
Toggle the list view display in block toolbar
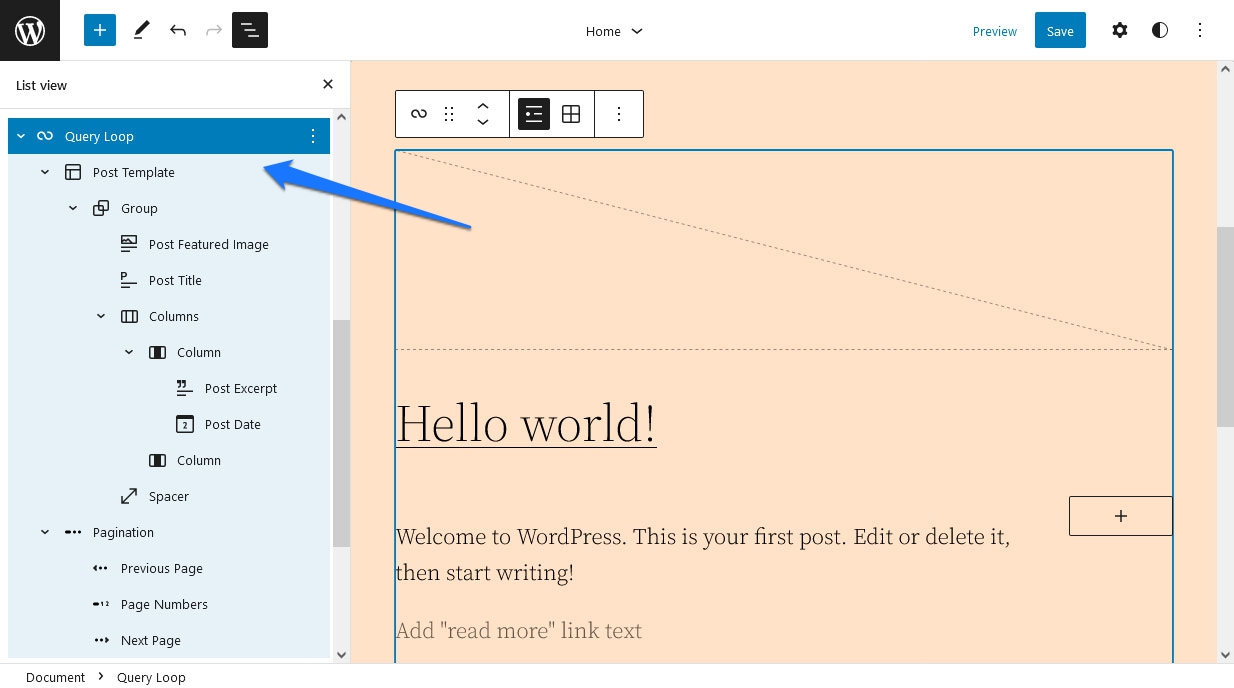(533, 114)
